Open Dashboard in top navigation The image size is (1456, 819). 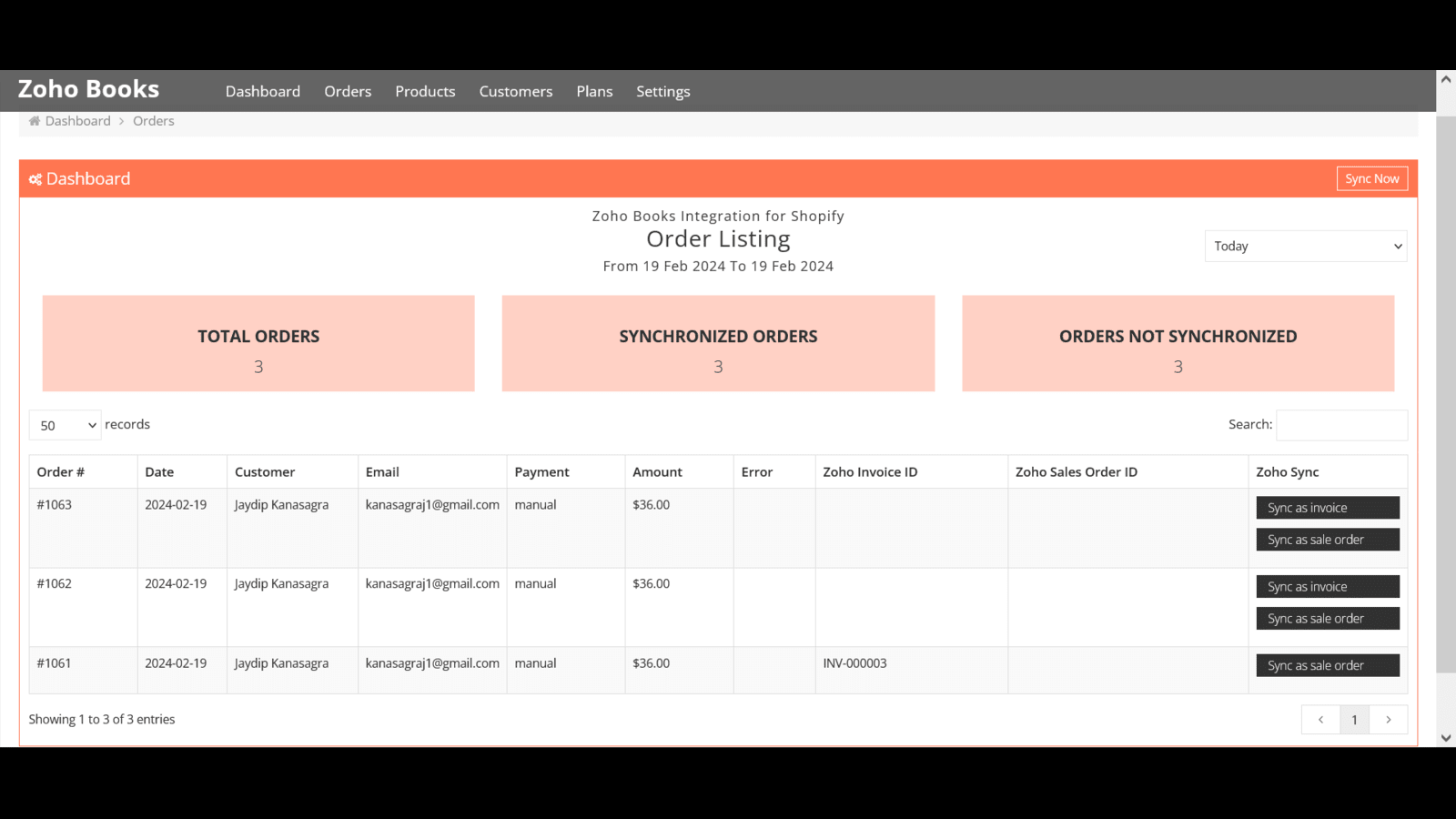[263, 92]
